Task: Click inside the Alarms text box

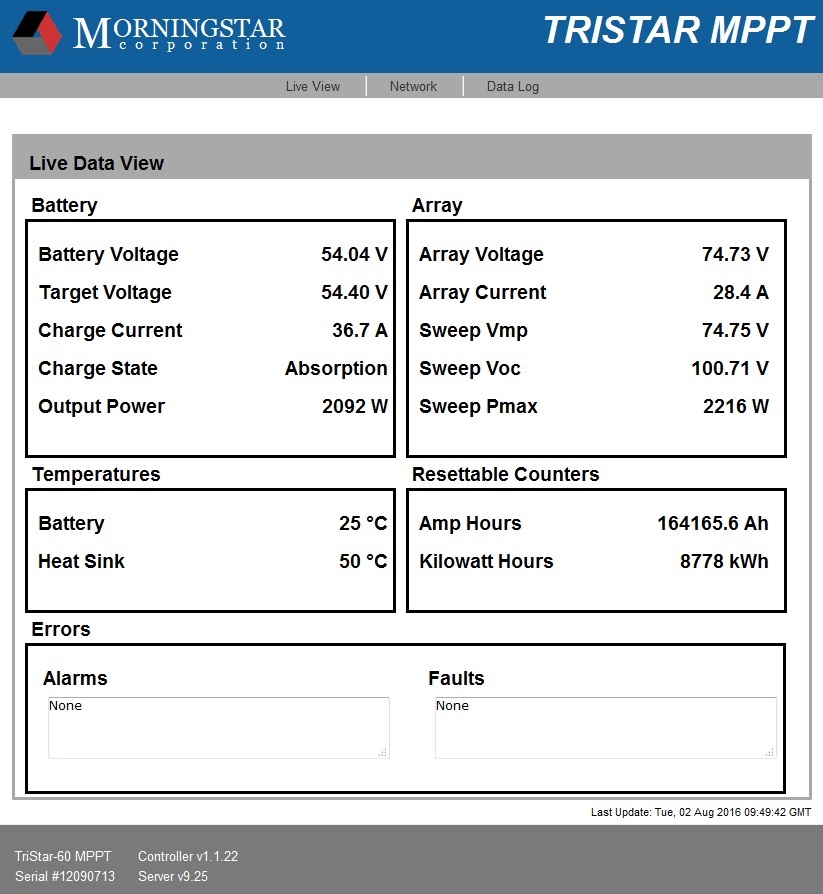Action: click(x=218, y=728)
